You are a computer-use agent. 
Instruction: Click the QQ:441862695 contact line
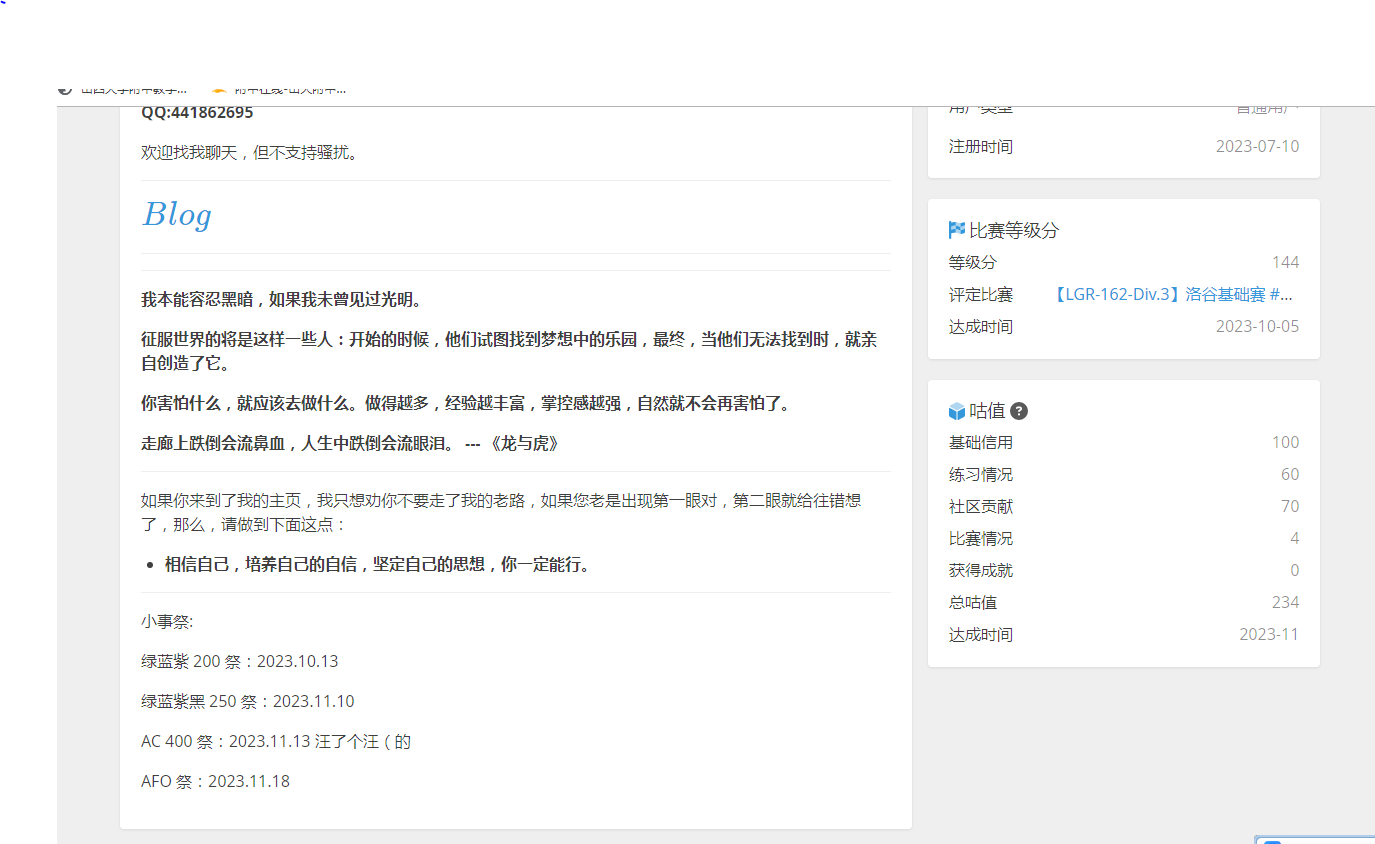click(196, 112)
